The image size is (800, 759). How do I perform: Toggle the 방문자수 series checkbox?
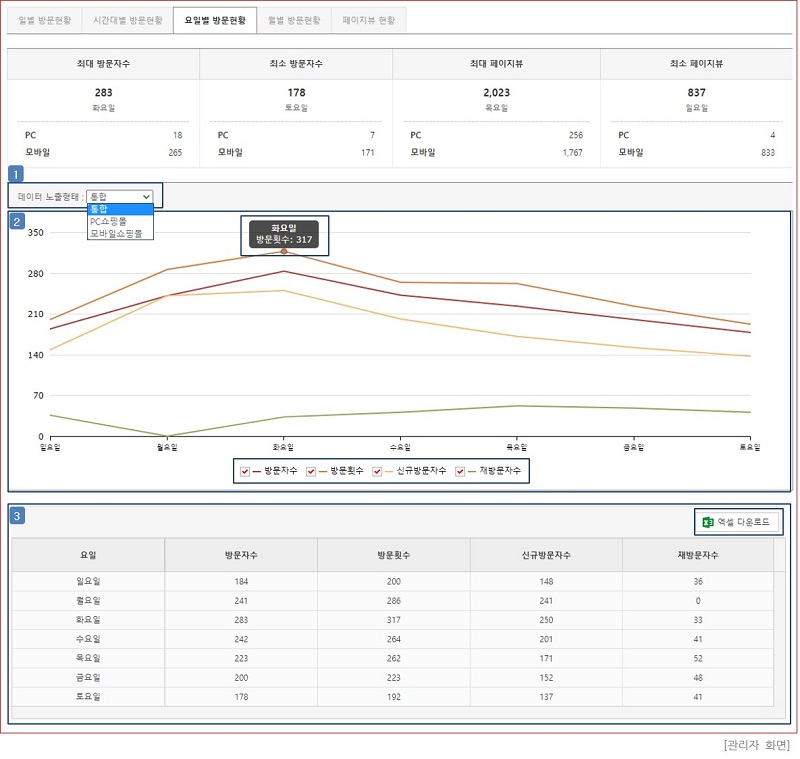(245, 471)
